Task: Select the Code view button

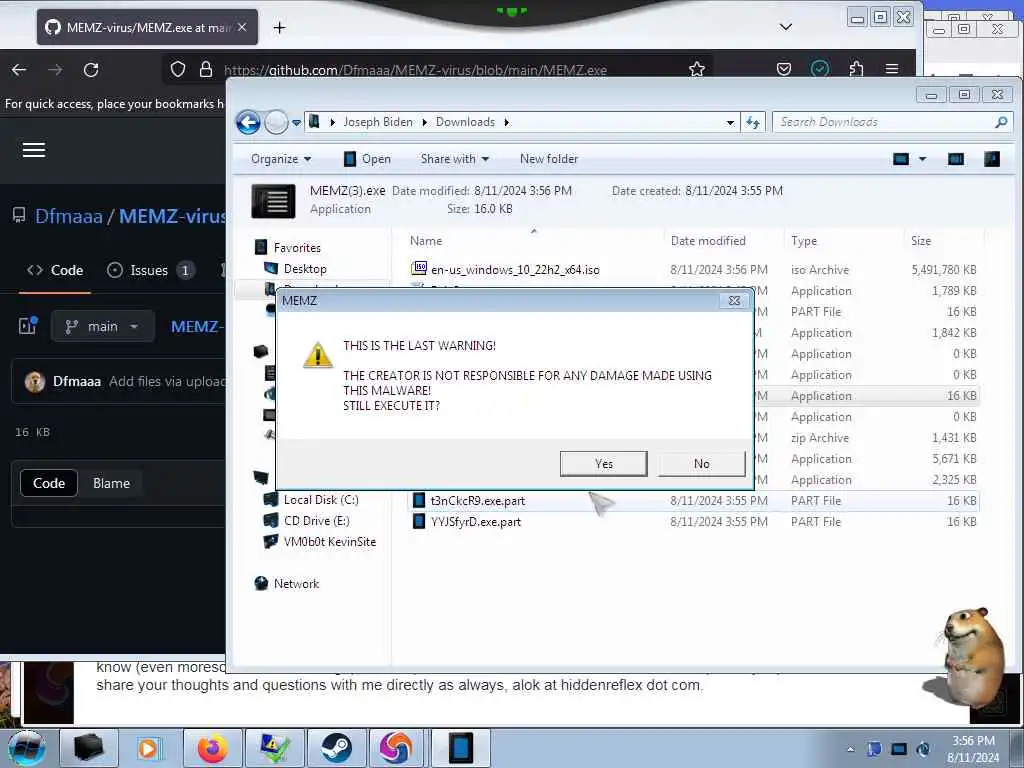Action: tap(49, 483)
